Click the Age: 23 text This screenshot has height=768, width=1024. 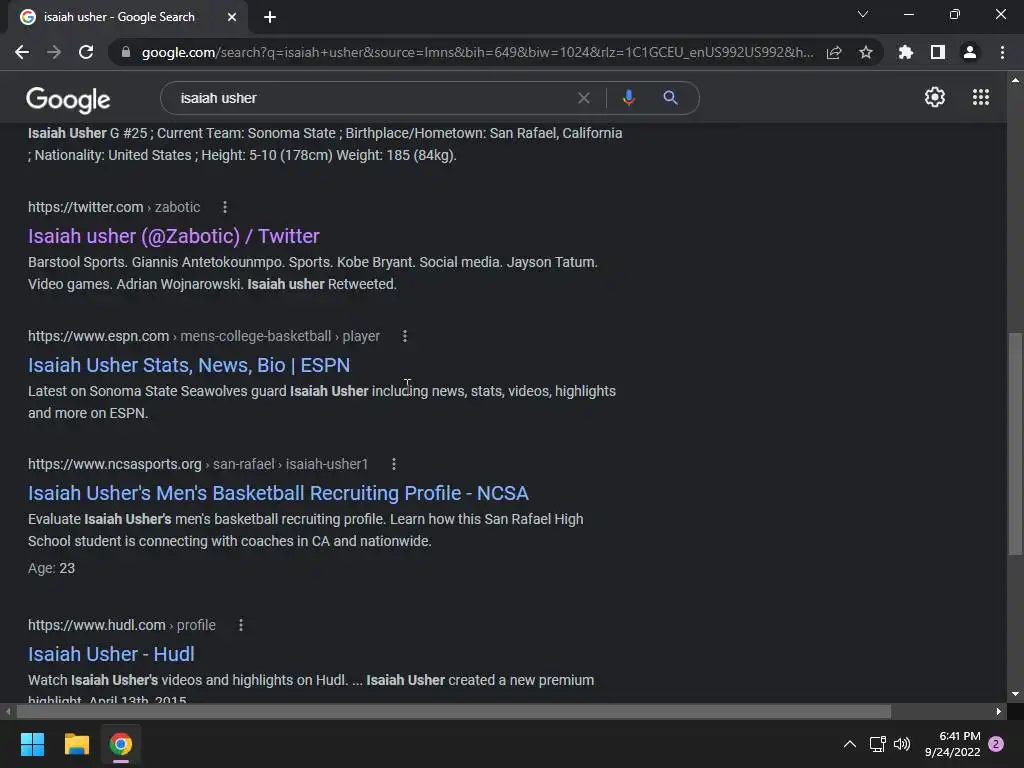click(51, 568)
